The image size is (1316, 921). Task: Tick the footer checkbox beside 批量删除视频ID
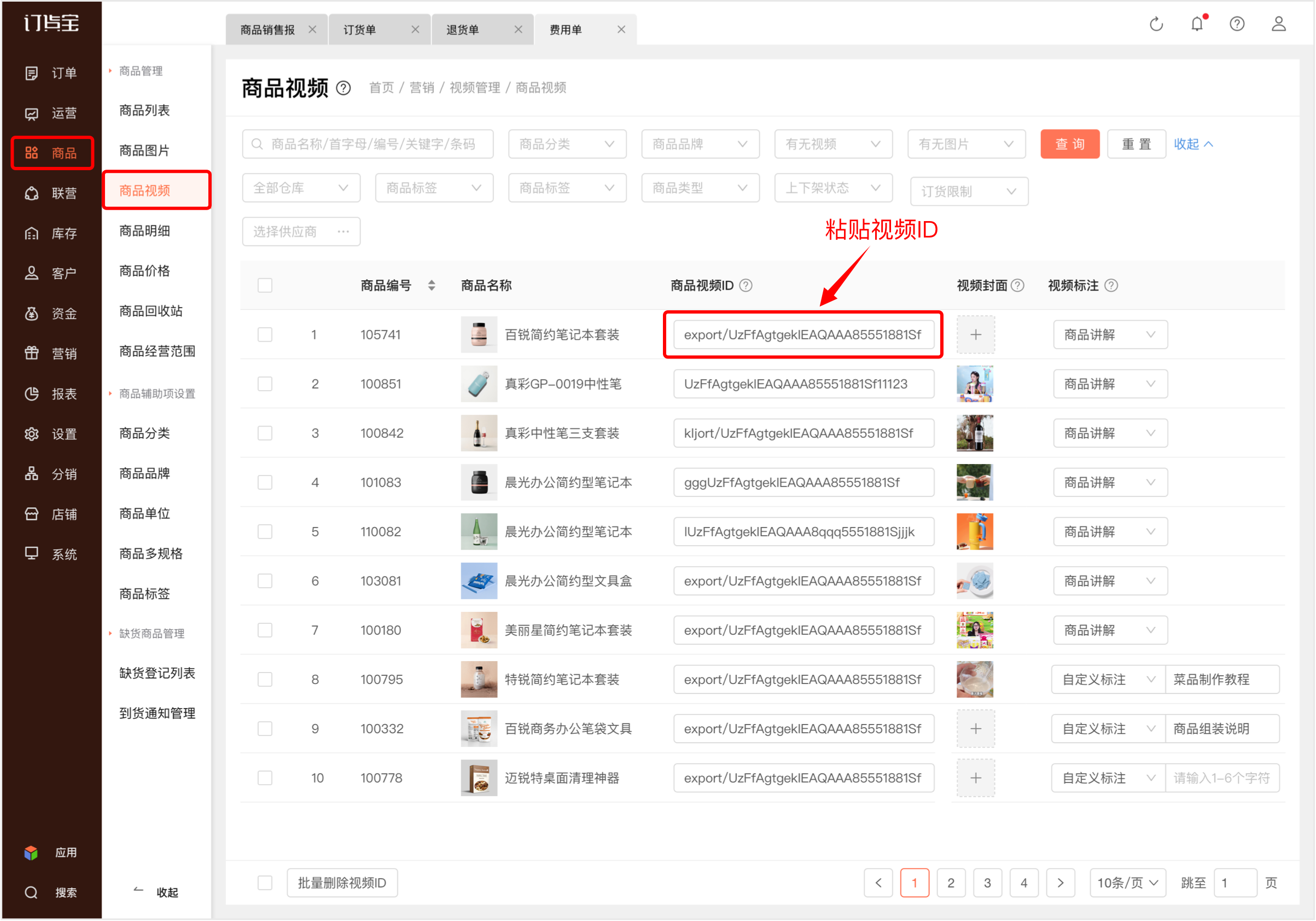(x=265, y=883)
